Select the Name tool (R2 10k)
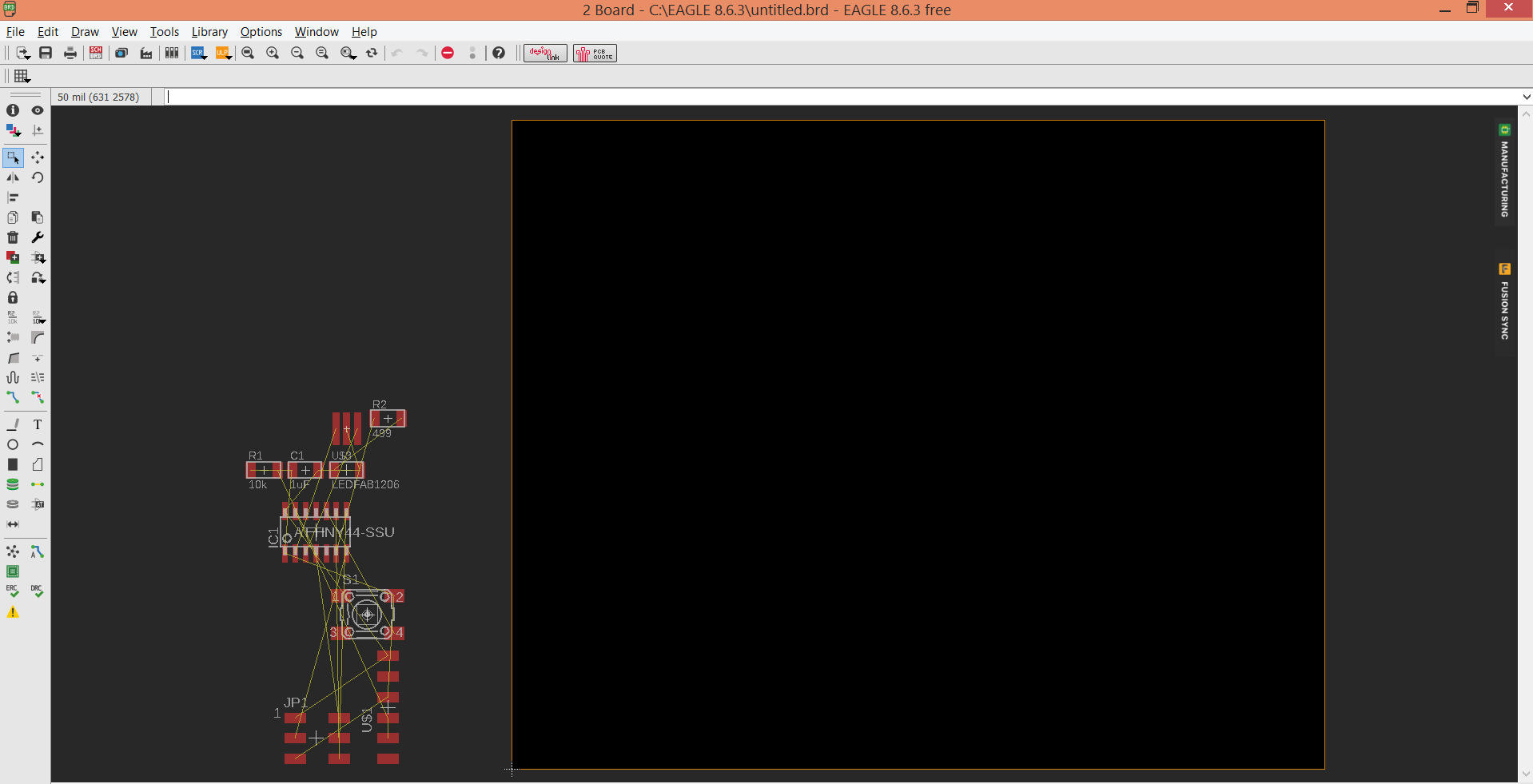 (x=13, y=317)
